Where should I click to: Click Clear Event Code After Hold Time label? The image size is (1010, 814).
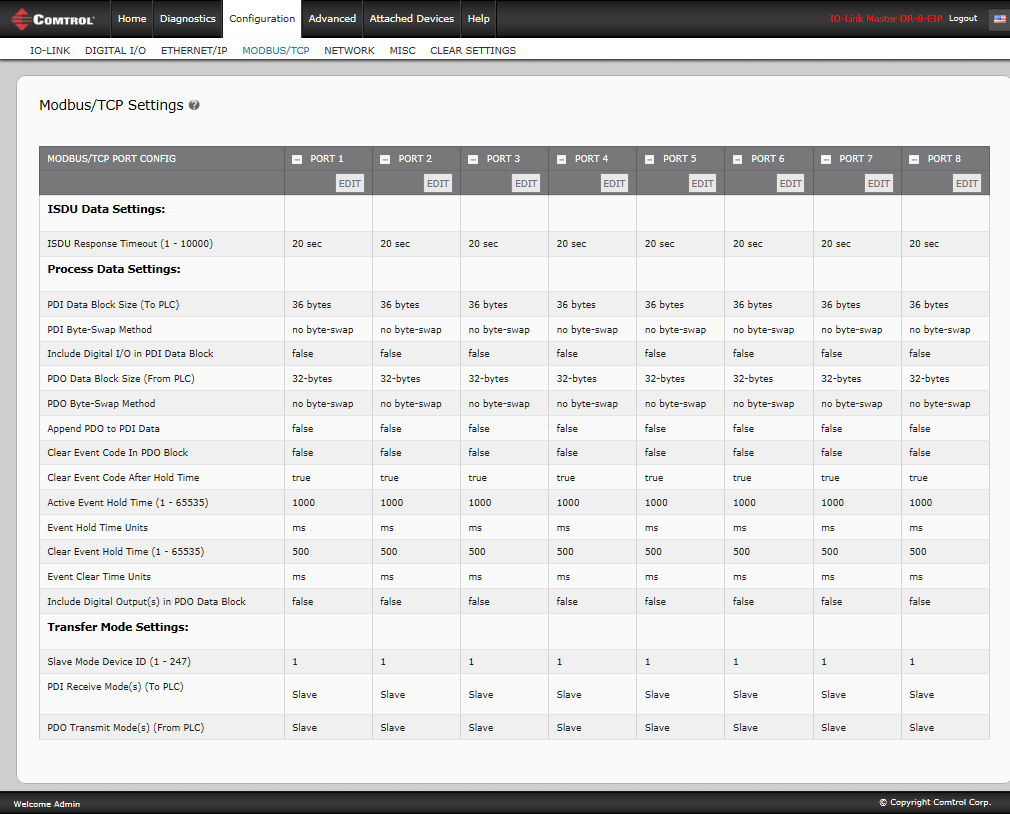(x=123, y=477)
